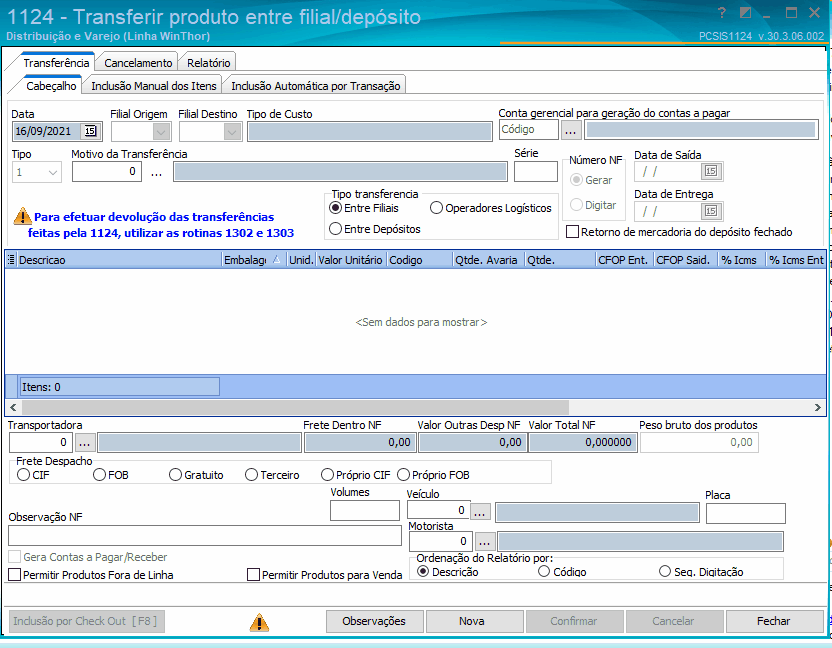Click the Série input field
The width and height of the screenshot is (832, 648).
pos(536,172)
